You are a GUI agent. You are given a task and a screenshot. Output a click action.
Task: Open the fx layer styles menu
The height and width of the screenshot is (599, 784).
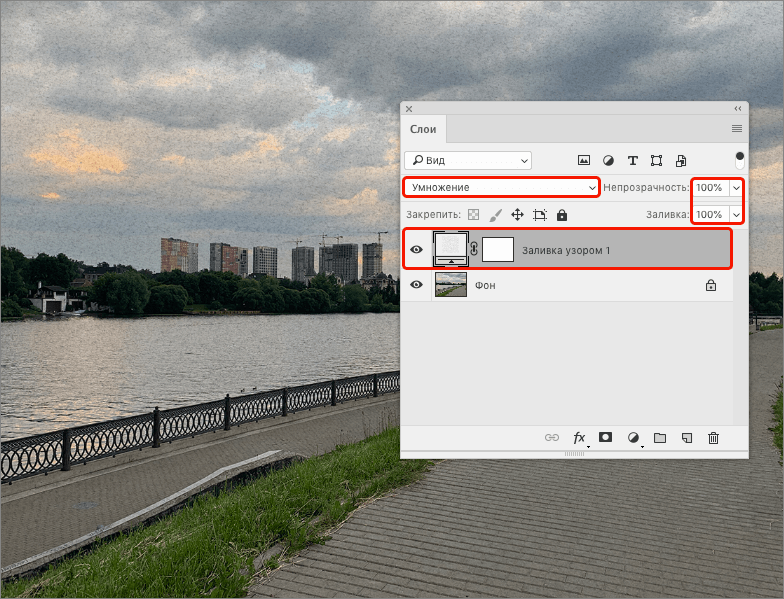(579, 438)
